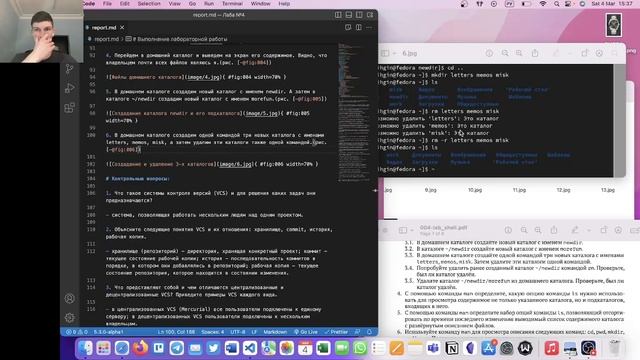
Task: Zoom in in PDF Preview window
Action: [x=538, y=230]
